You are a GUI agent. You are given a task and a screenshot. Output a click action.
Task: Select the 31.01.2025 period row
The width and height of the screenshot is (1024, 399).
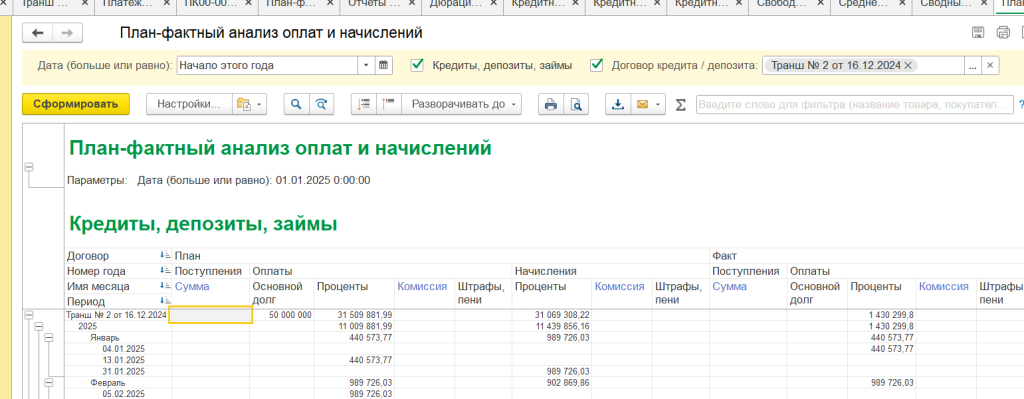point(123,371)
